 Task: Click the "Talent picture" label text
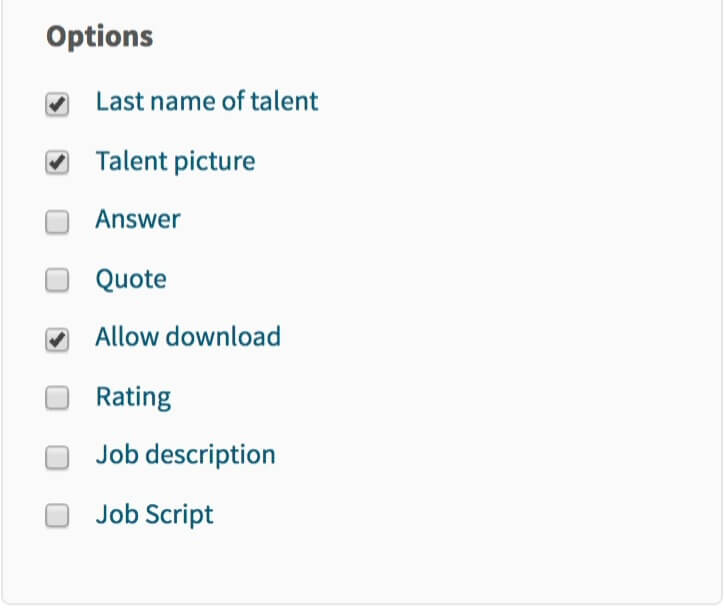(x=175, y=161)
